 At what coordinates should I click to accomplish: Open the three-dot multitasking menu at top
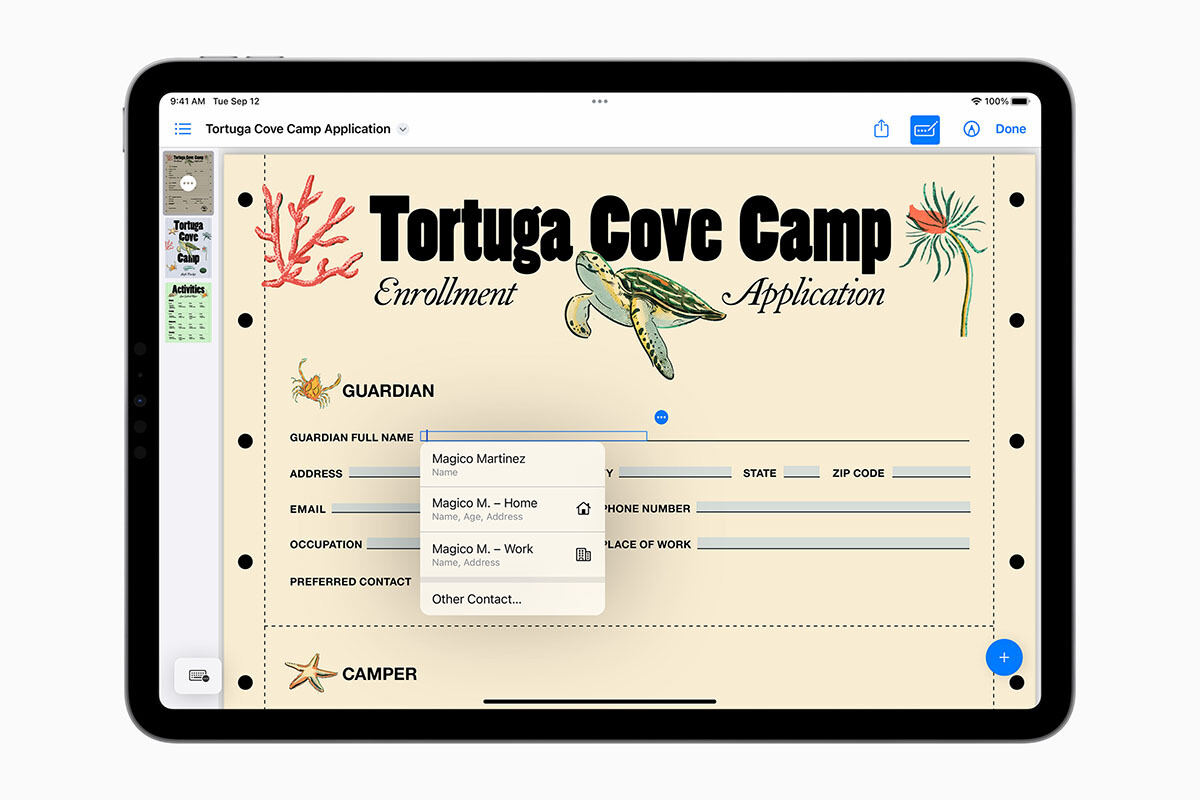pos(600,101)
